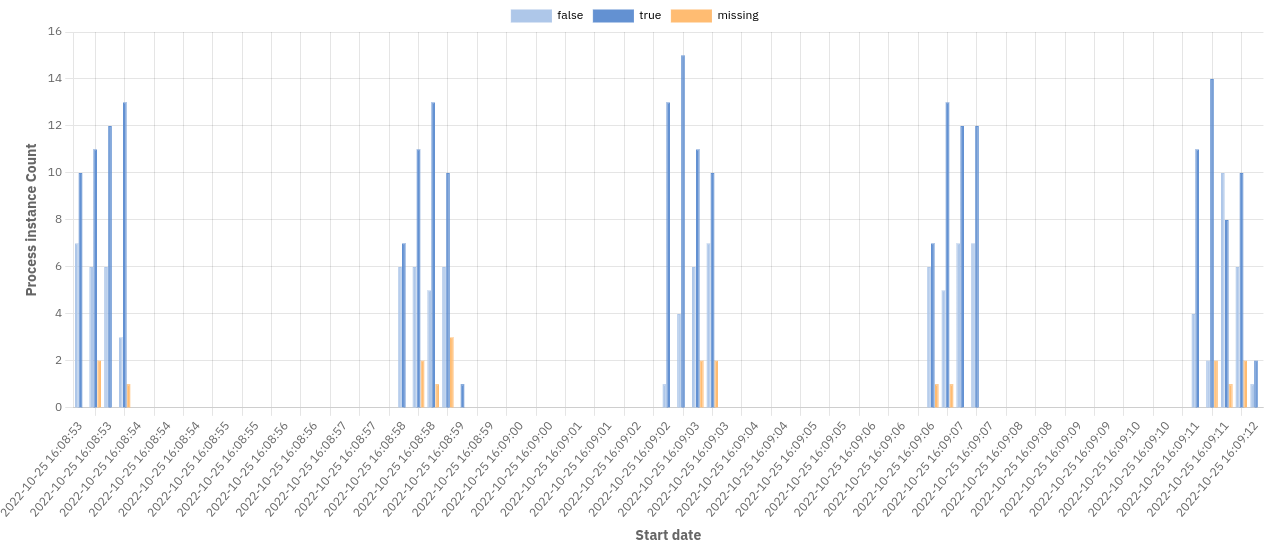
Task: Click the 'Process instance Count' y-axis title
Action: 31,220
